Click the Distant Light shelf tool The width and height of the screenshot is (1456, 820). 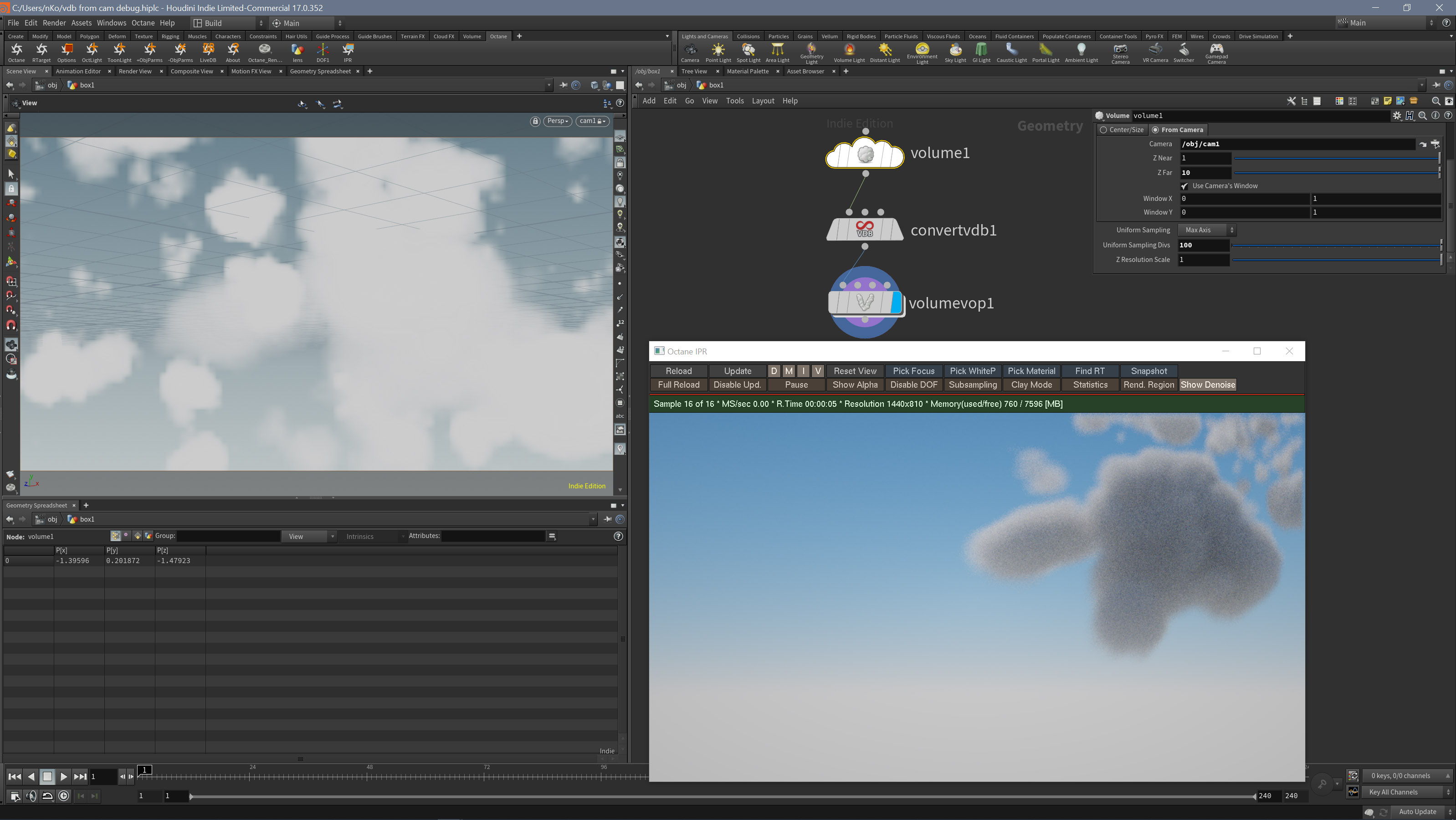[x=885, y=51]
